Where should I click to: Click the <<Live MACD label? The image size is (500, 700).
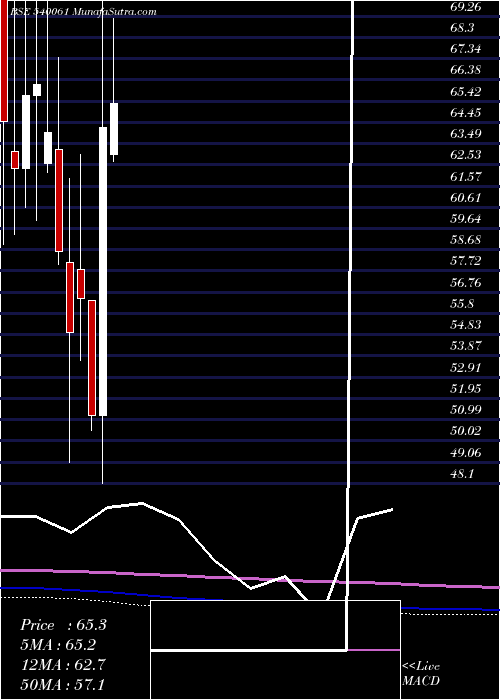click(421, 673)
